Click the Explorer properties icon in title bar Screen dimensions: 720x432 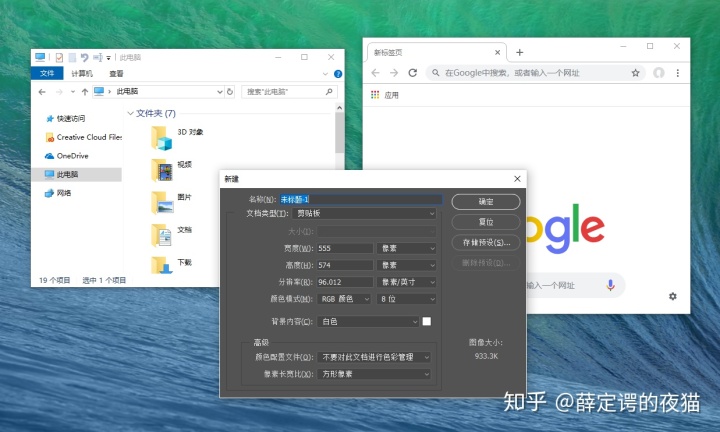pos(59,57)
